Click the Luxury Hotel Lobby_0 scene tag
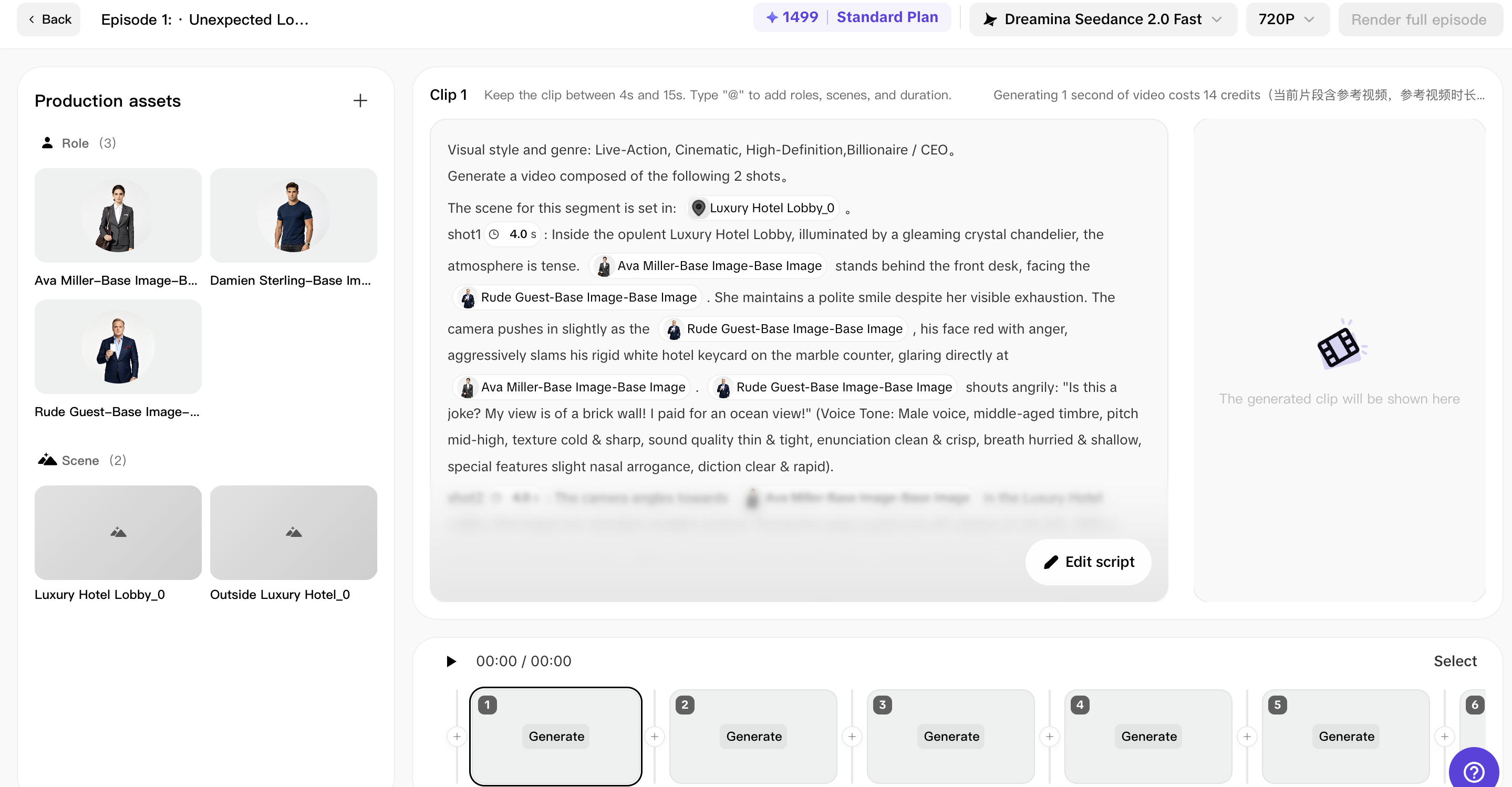 (763, 208)
